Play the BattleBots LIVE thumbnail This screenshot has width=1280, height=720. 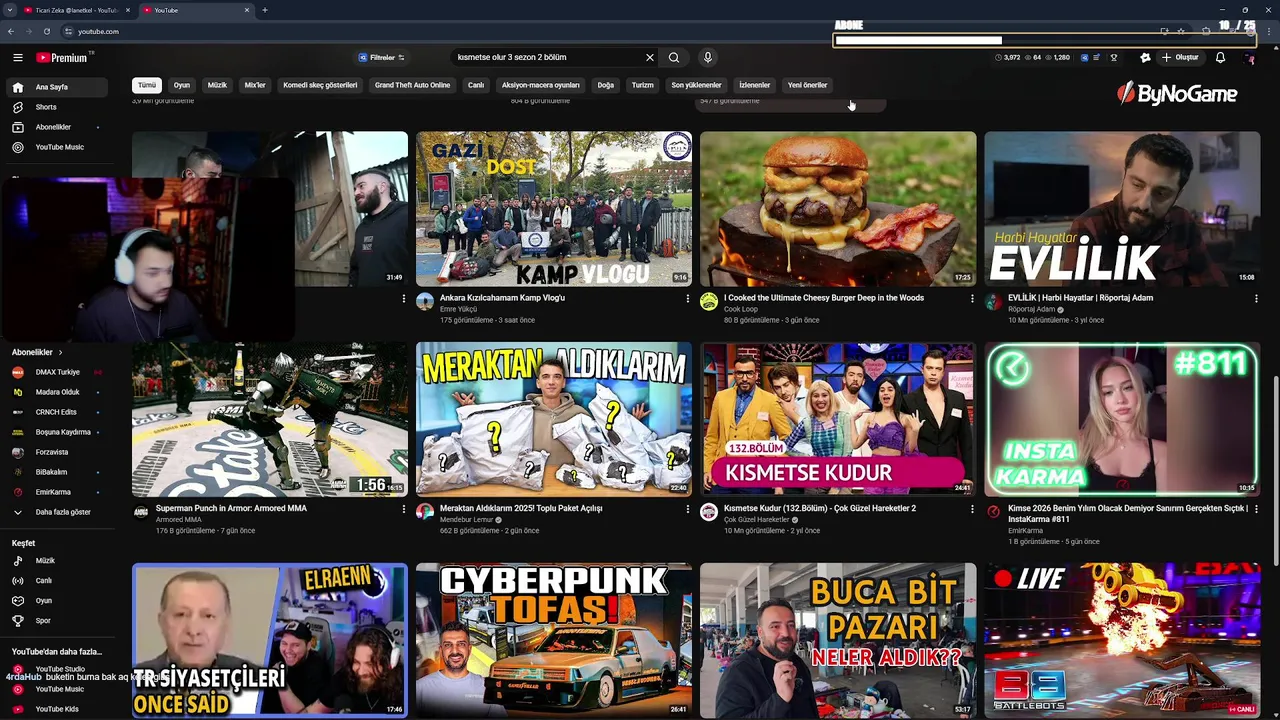pos(1122,641)
